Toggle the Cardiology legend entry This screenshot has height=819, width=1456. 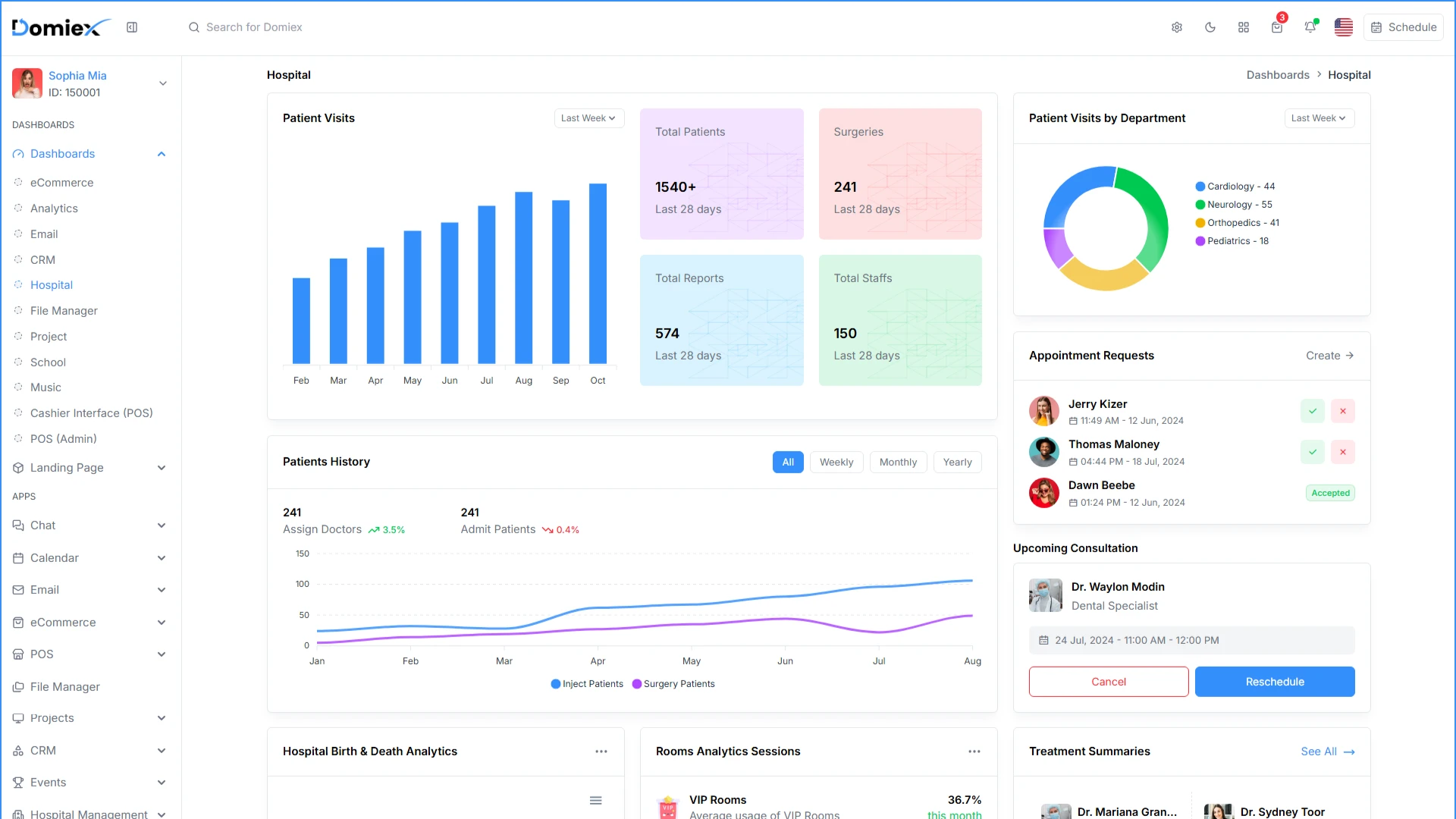point(1235,187)
